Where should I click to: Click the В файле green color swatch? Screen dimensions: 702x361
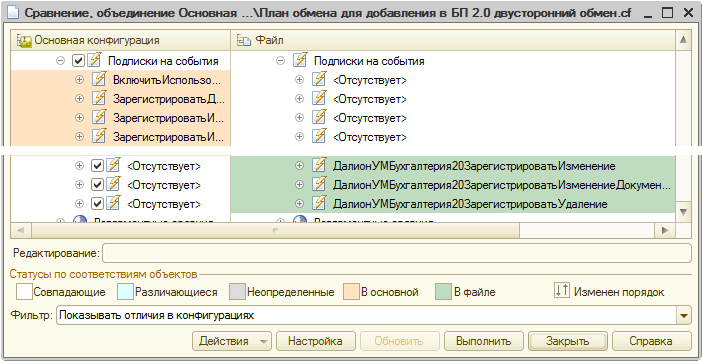tap(443, 292)
